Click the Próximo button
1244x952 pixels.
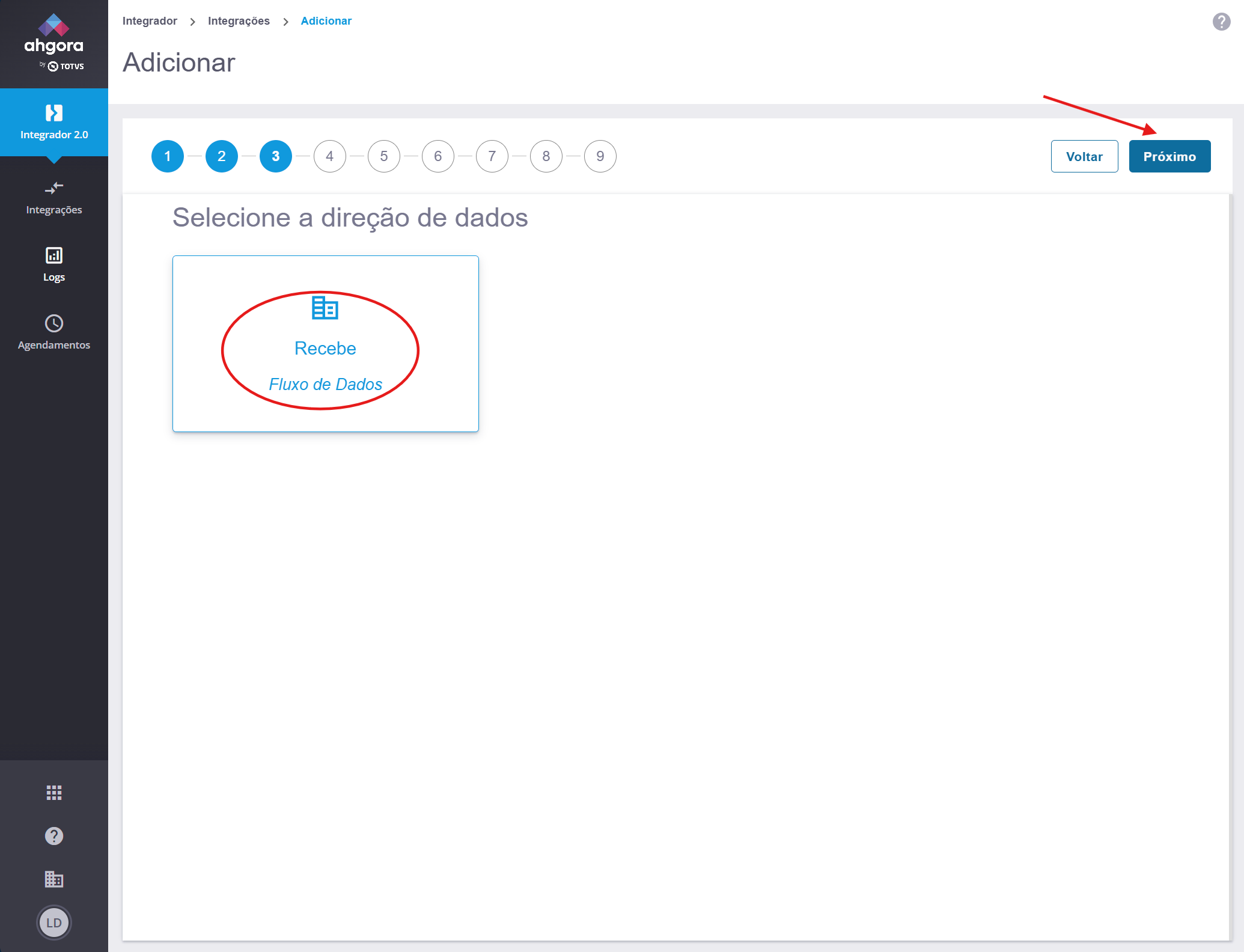[1169, 156]
